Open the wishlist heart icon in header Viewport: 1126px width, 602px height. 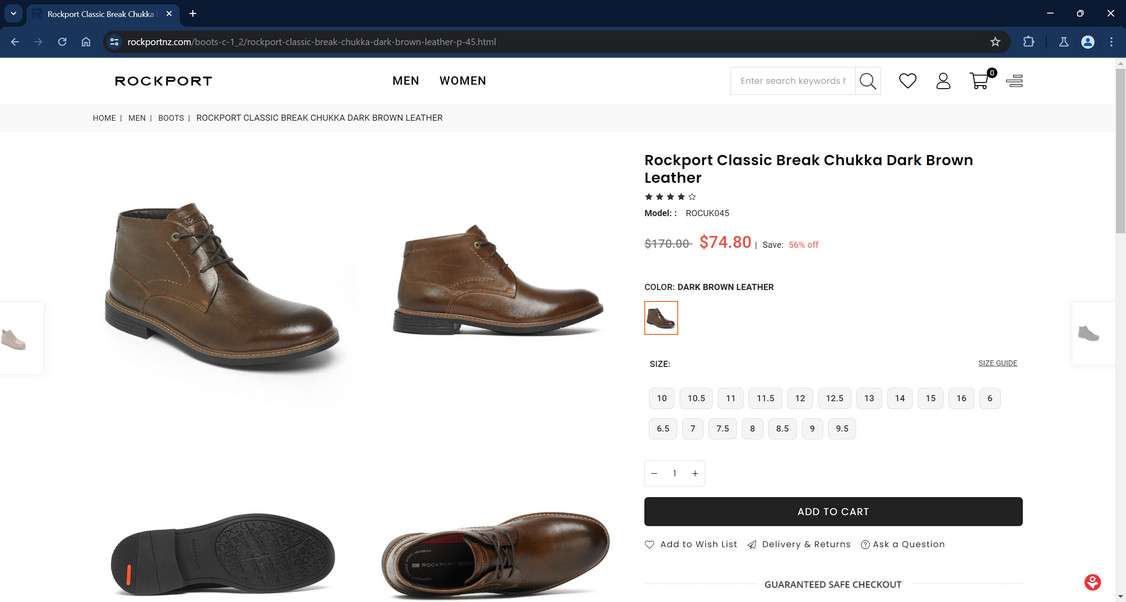pyautogui.click(x=907, y=81)
